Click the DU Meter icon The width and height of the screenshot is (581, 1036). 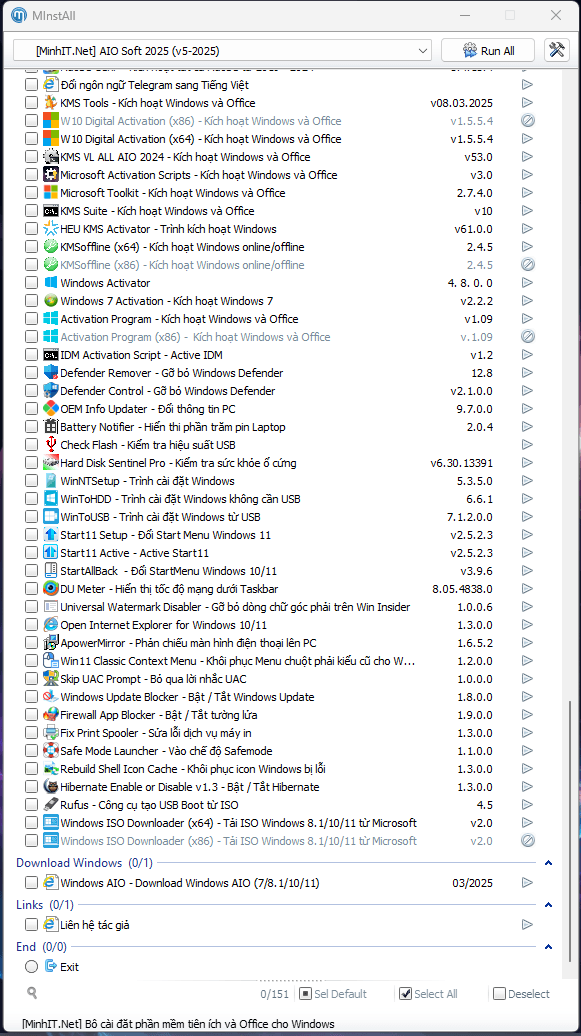[51, 589]
